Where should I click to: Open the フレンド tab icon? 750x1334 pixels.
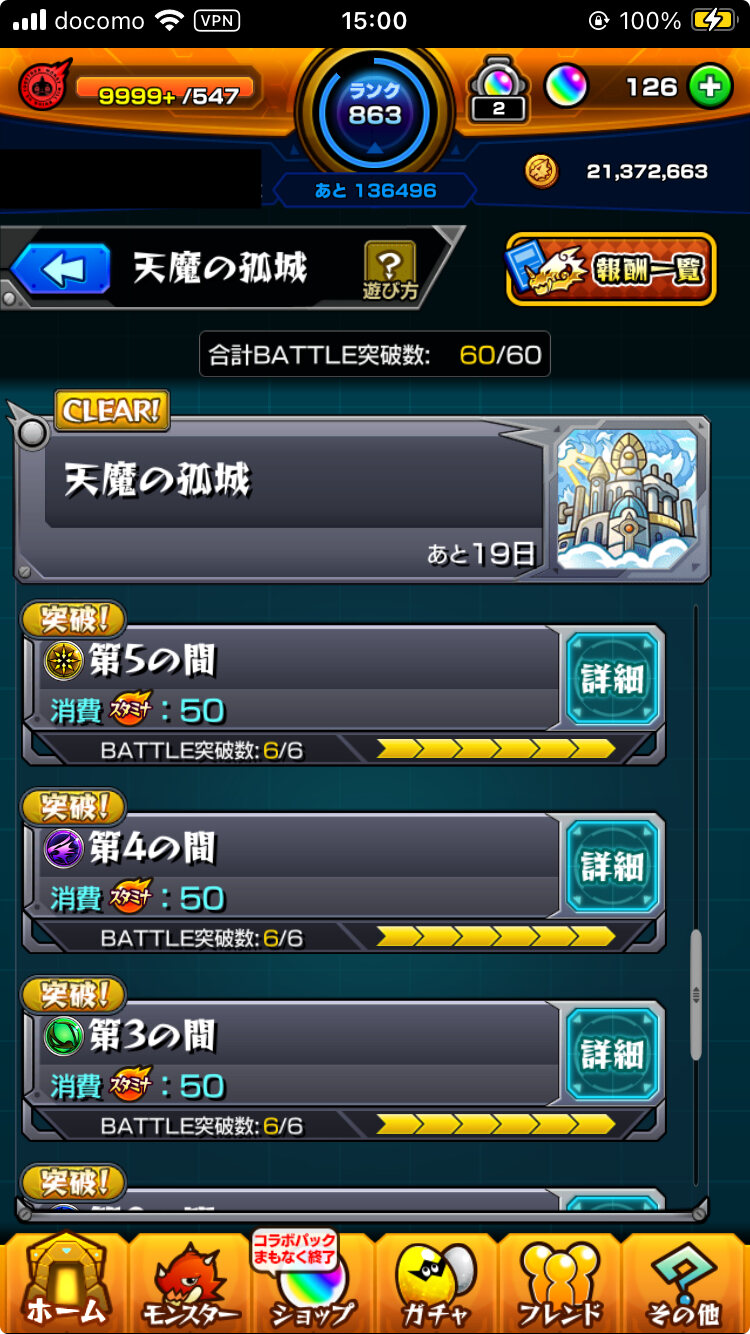[560, 1282]
